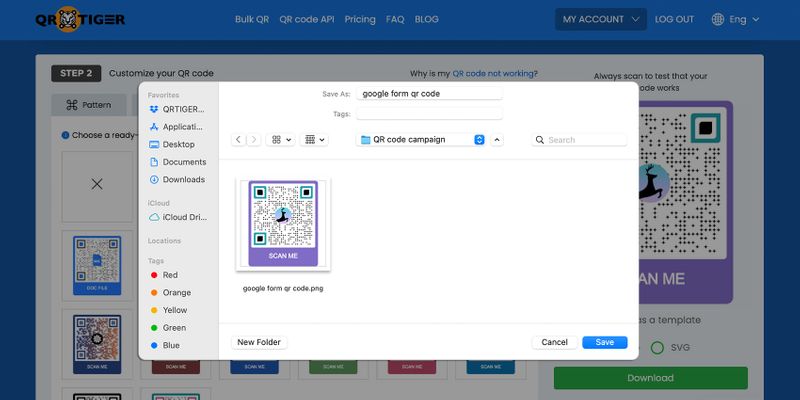Click the Tags input field
Screen dimensions: 800x400
click(429, 114)
